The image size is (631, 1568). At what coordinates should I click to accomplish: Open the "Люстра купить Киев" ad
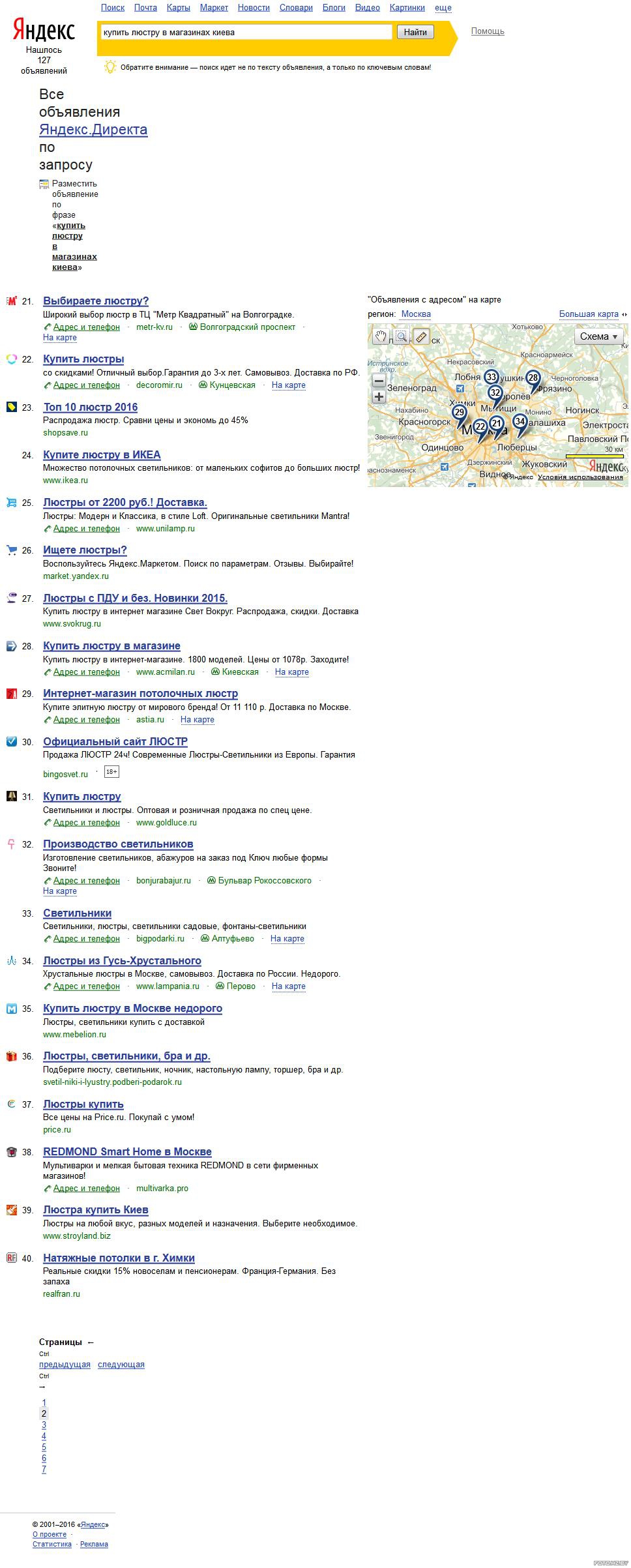pyautogui.click(x=96, y=1210)
